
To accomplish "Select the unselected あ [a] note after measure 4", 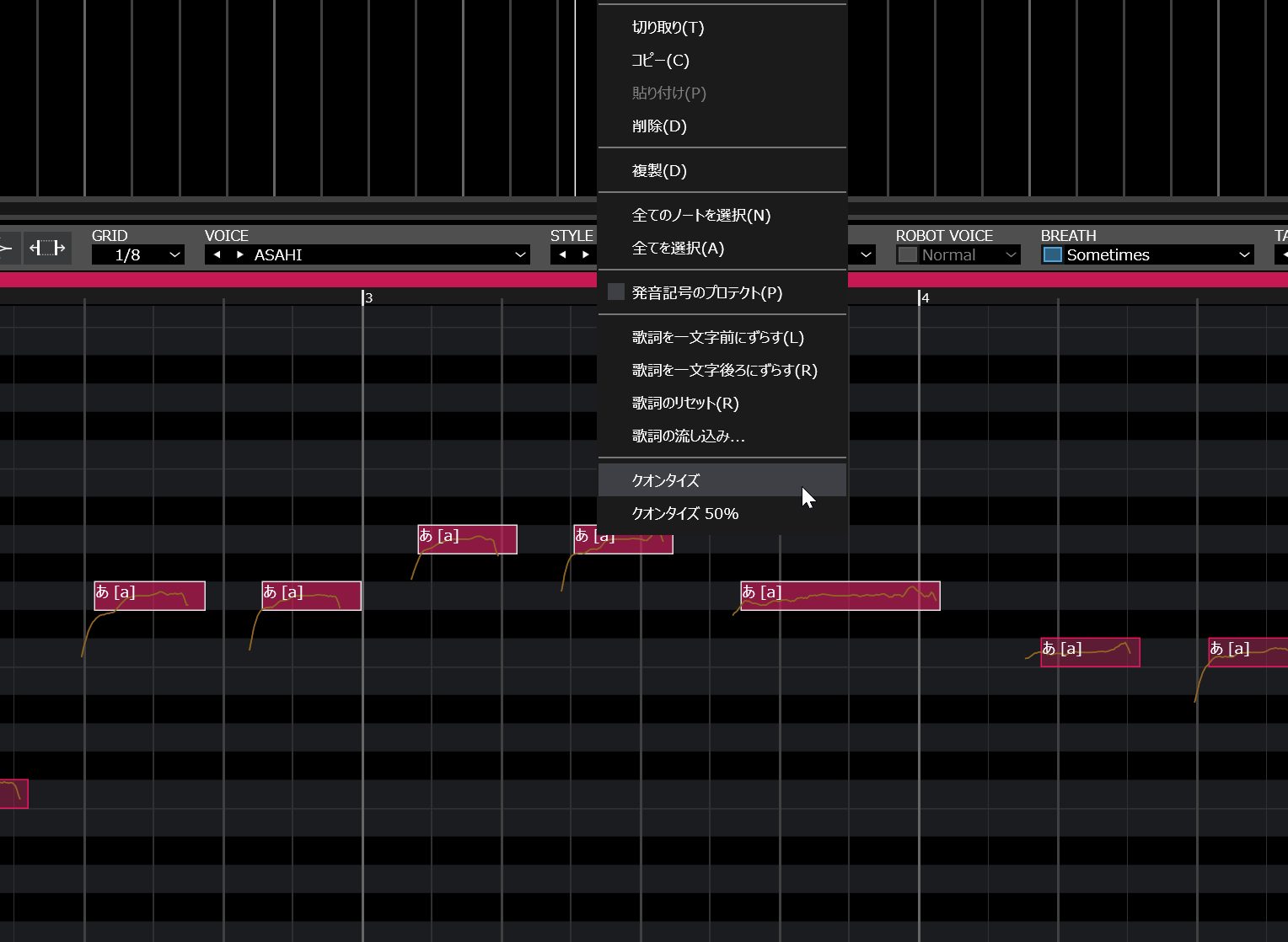I will 1090,652.
